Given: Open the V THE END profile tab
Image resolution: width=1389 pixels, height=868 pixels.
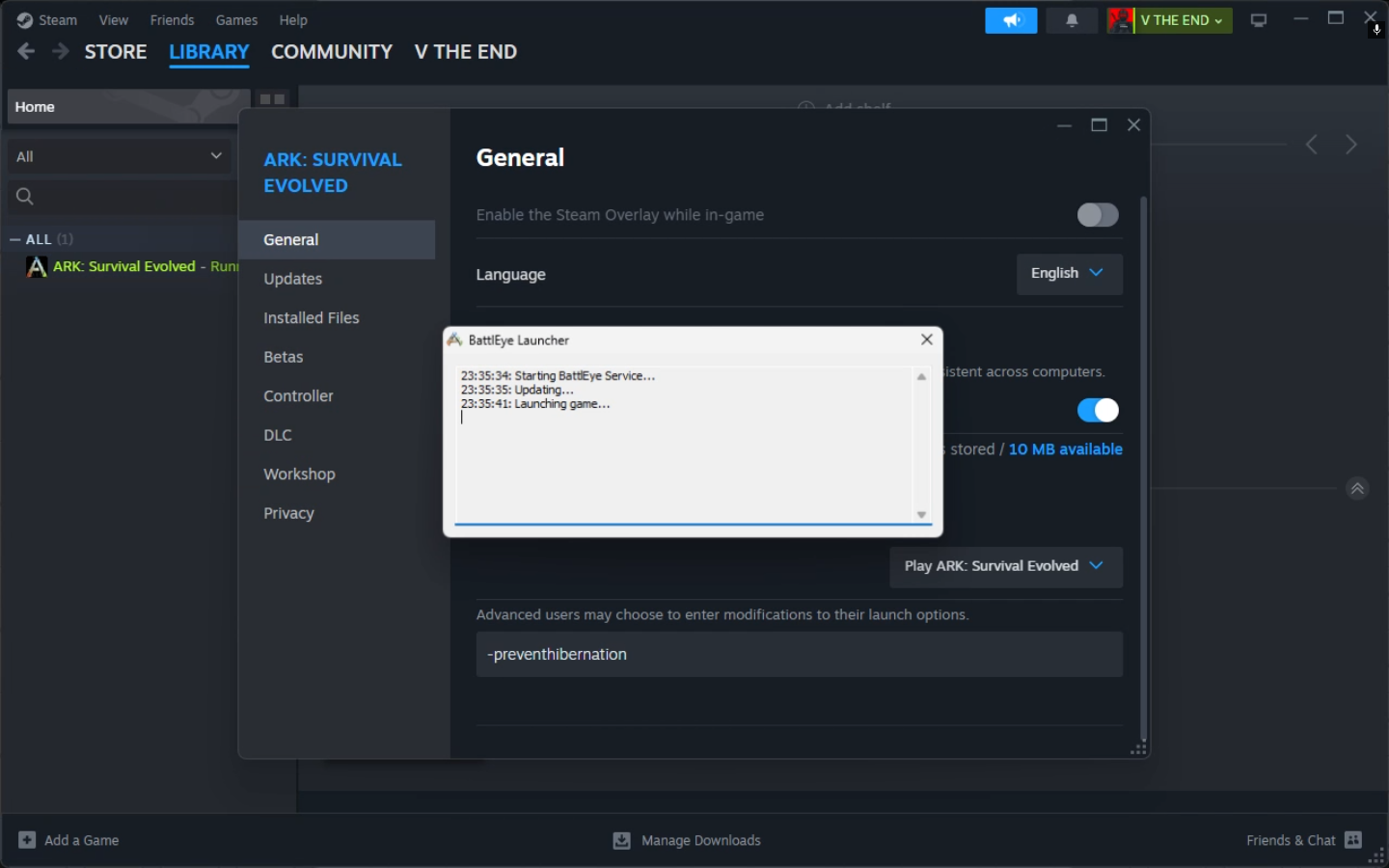Looking at the screenshot, I should 466,52.
